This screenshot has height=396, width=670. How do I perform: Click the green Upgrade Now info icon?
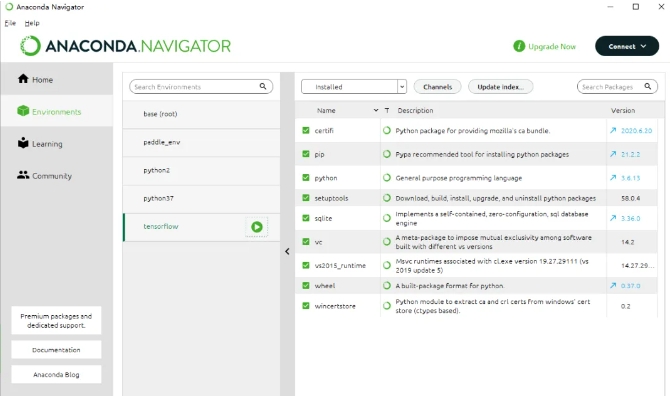(519, 46)
